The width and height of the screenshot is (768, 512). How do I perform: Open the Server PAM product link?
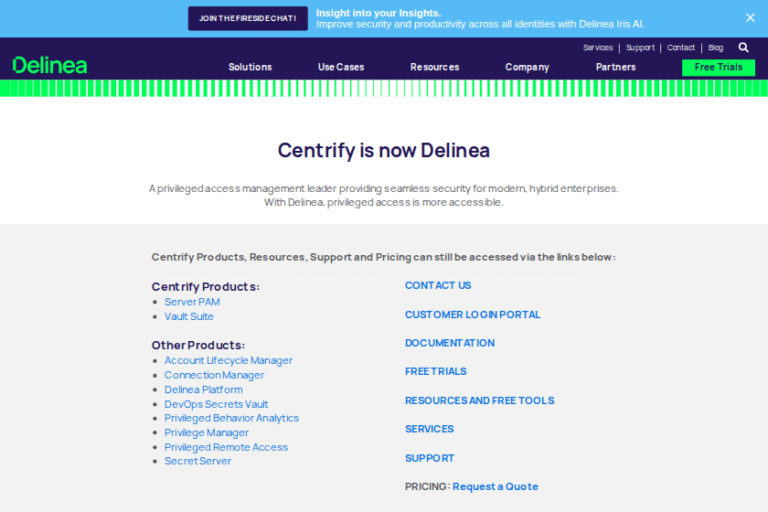pos(192,302)
